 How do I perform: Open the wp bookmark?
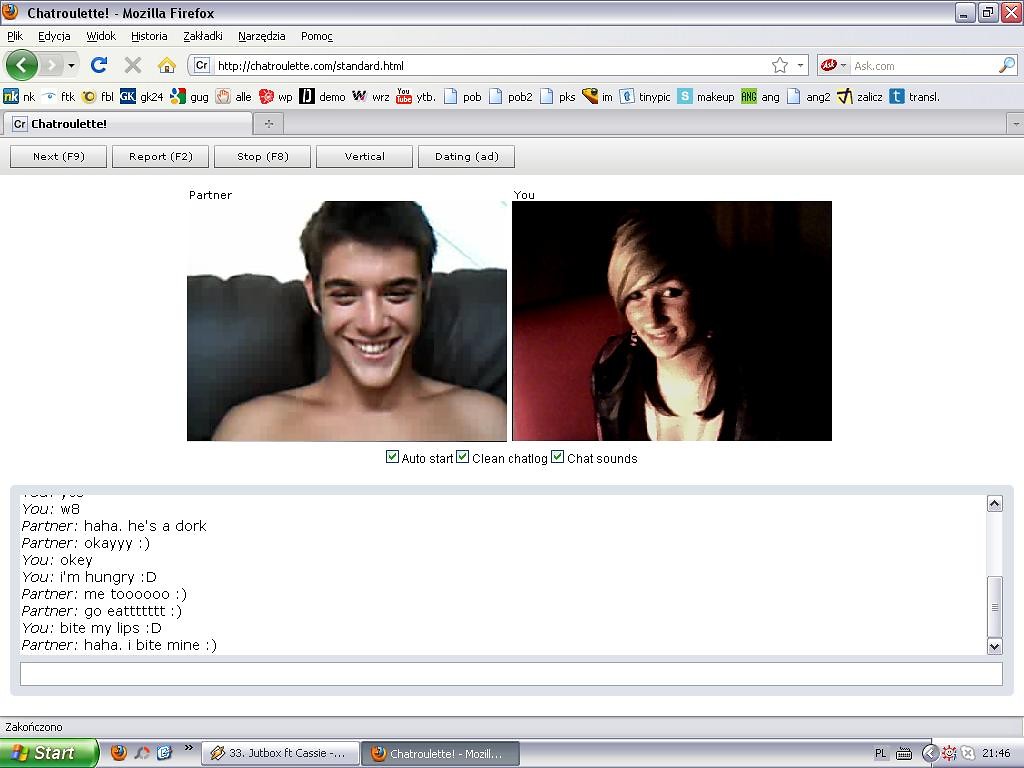point(276,97)
